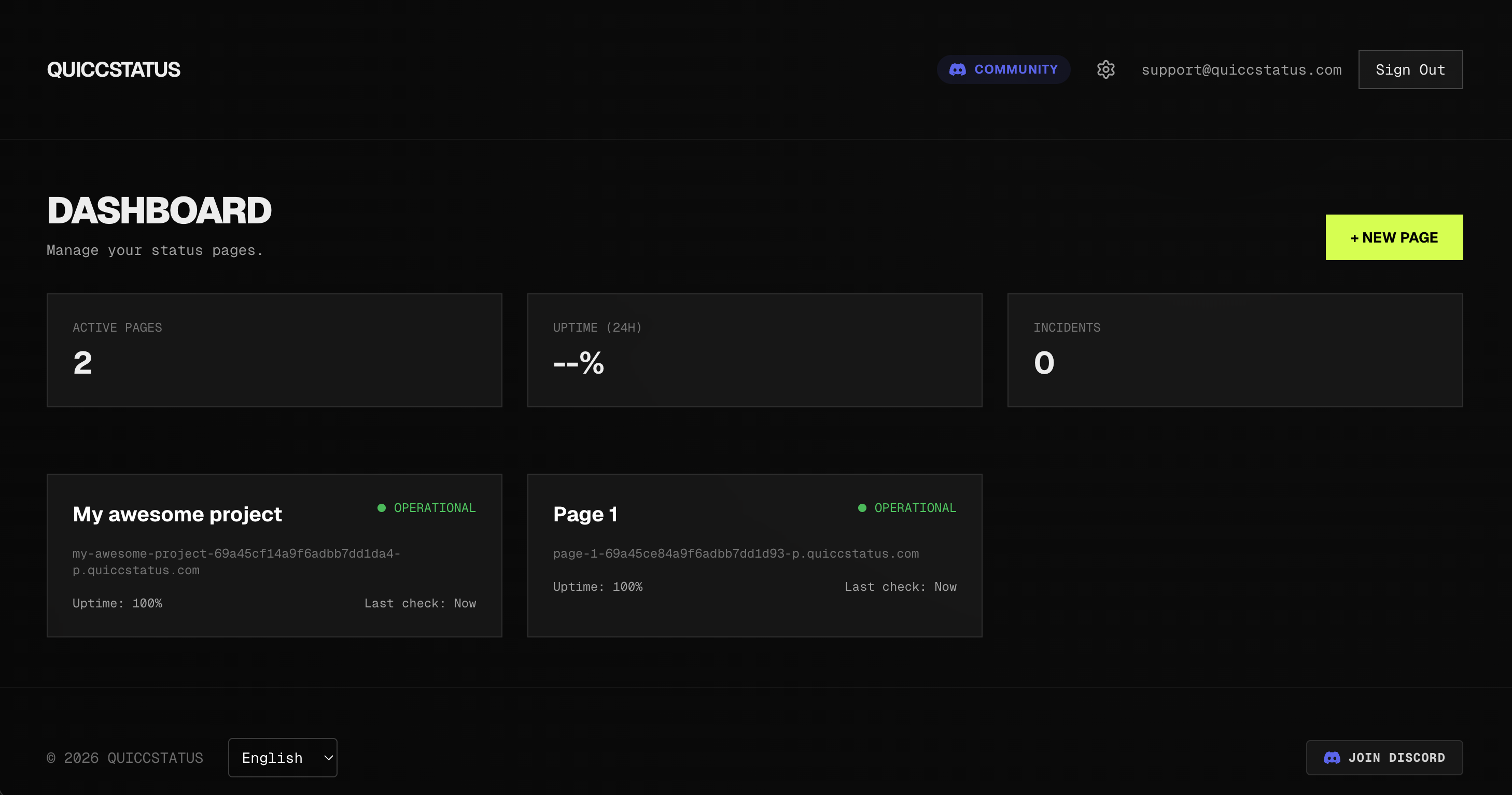Image resolution: width=1512 pixels, height=795 pixels.
Task: Click the Uptime 100% indicator on Page 1
Action: point(597,586)
